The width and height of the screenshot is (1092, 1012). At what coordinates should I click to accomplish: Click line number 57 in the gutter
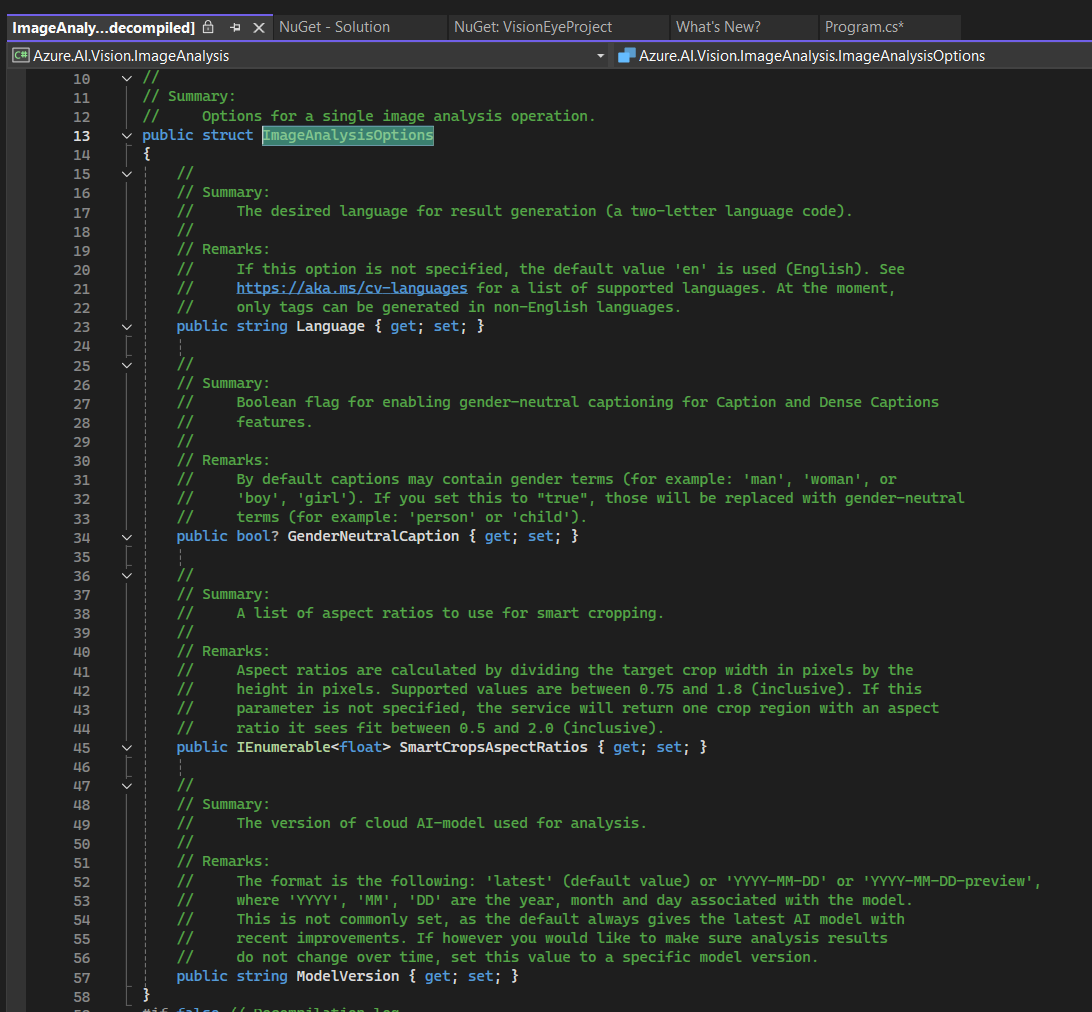(x=81, y=977)
